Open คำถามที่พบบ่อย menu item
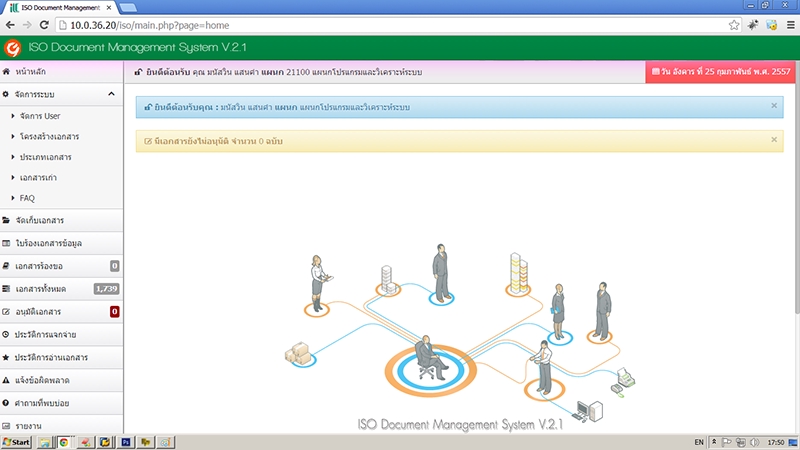800x450 pixels. (61, 403)
